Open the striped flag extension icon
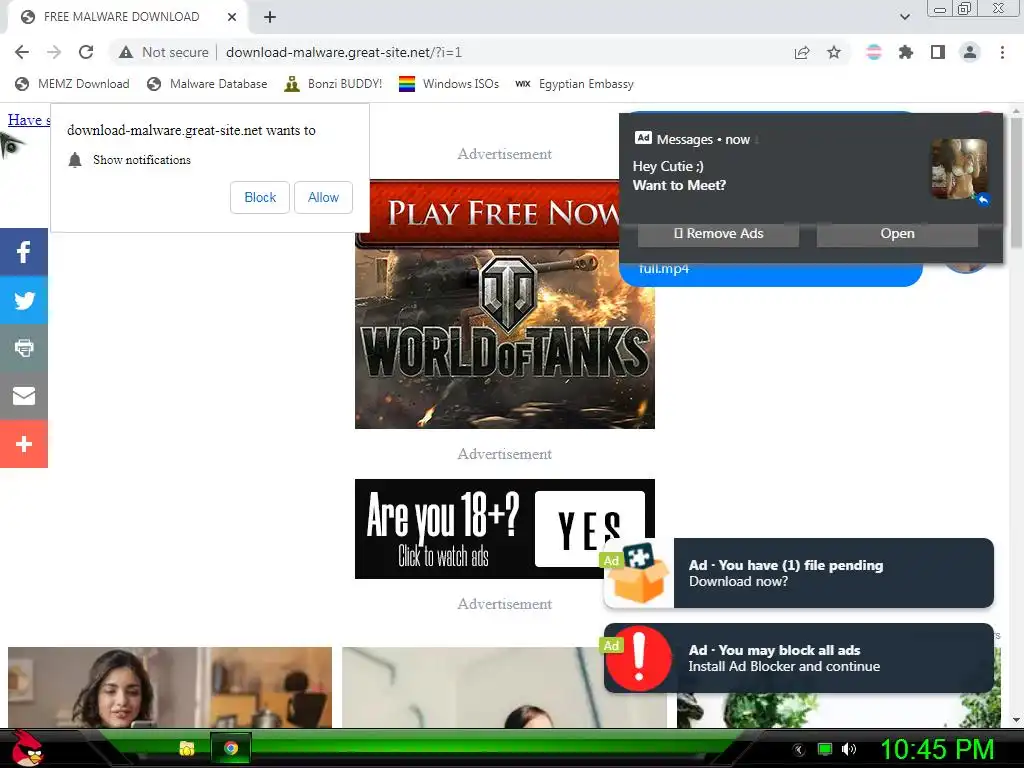The image size is (1024, 768). 874,52
